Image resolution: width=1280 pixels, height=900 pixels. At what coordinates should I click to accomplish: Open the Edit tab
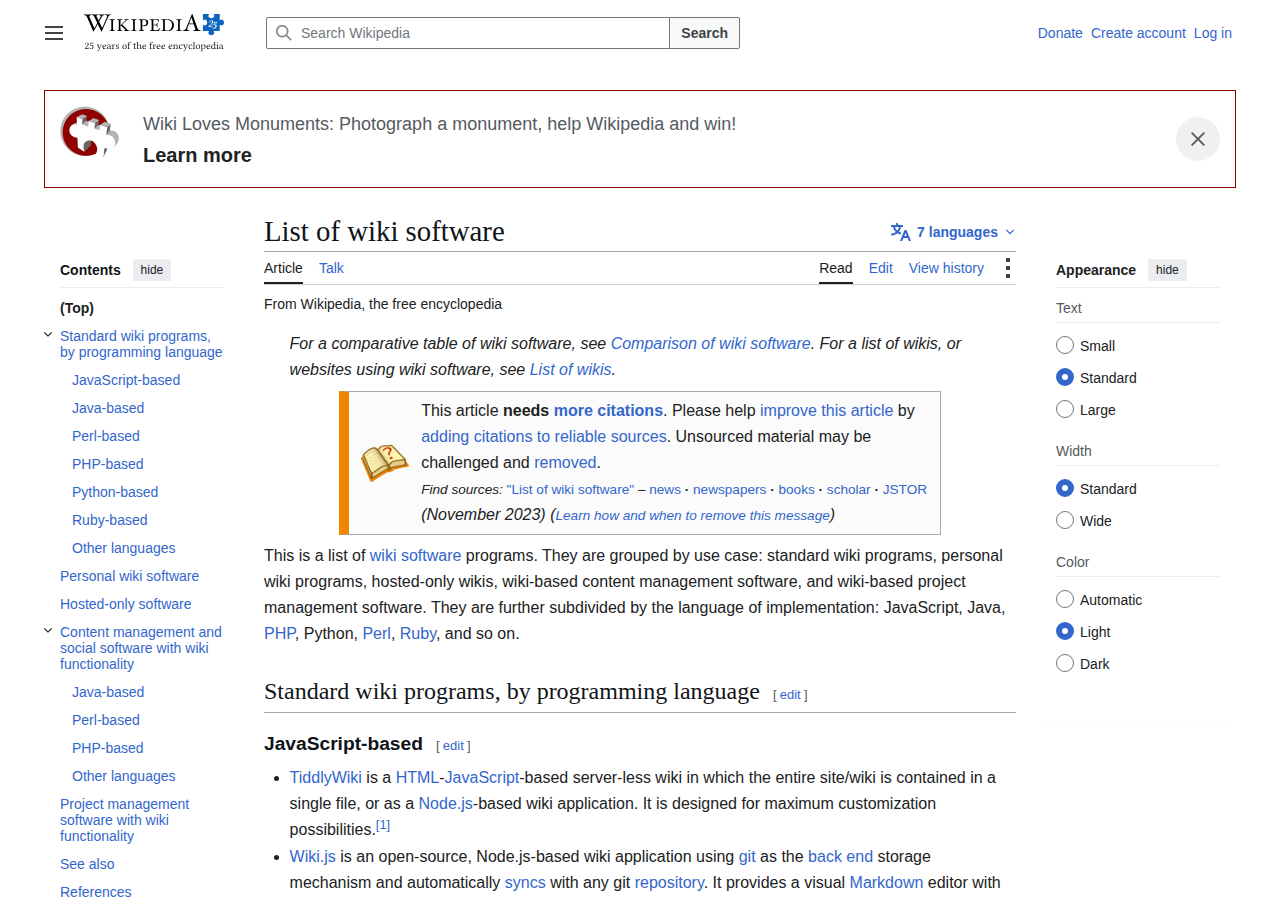click(x=881, y=268)
